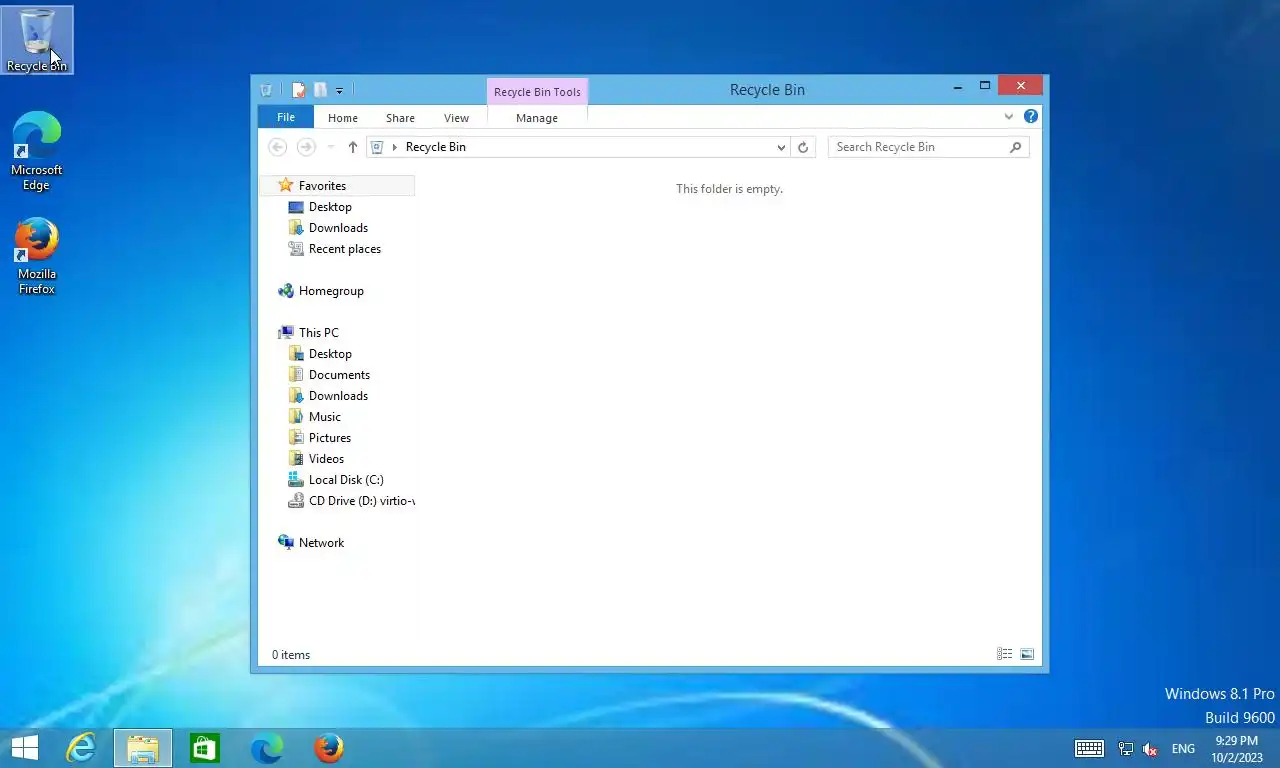Open the Windows Start button
Viewport: 1280px width, 768px height.
pyautogui.click(x=24, y=748)
